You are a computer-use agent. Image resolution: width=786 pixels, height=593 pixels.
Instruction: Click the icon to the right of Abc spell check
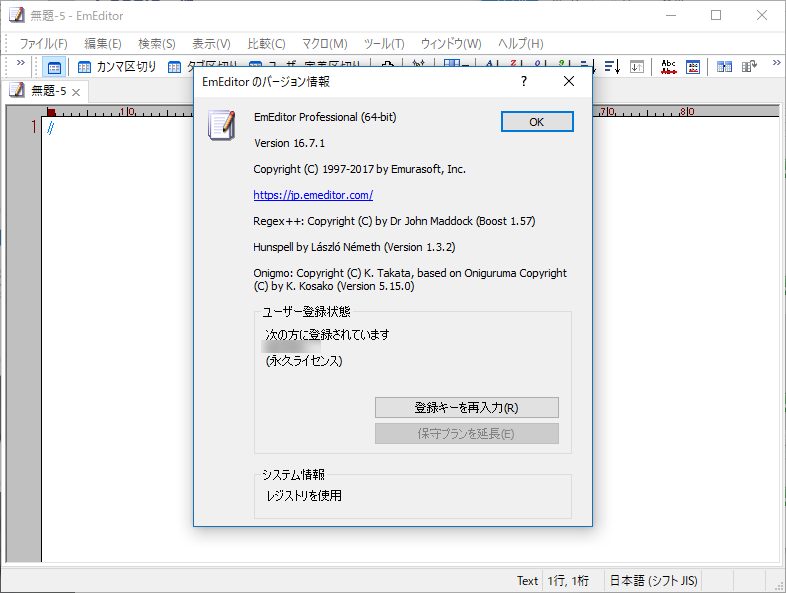click(x=693, y=67)
